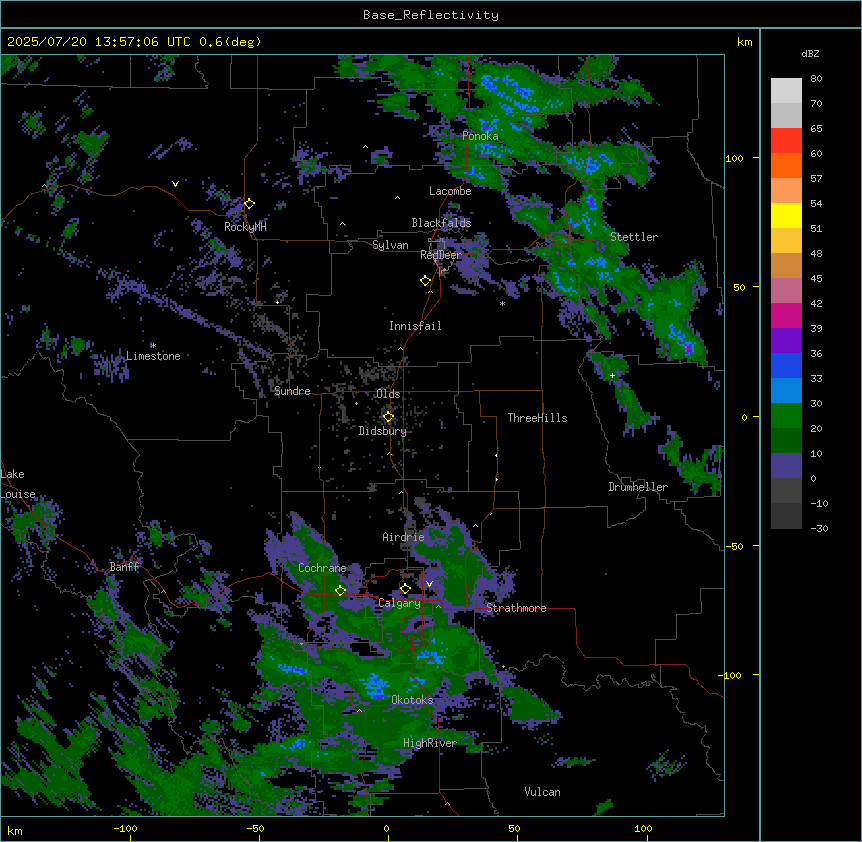Screen dimensions: 862x842
Task: Select the yellow diamond between Olds and Didsbury
Action: (x=388, y=417)
